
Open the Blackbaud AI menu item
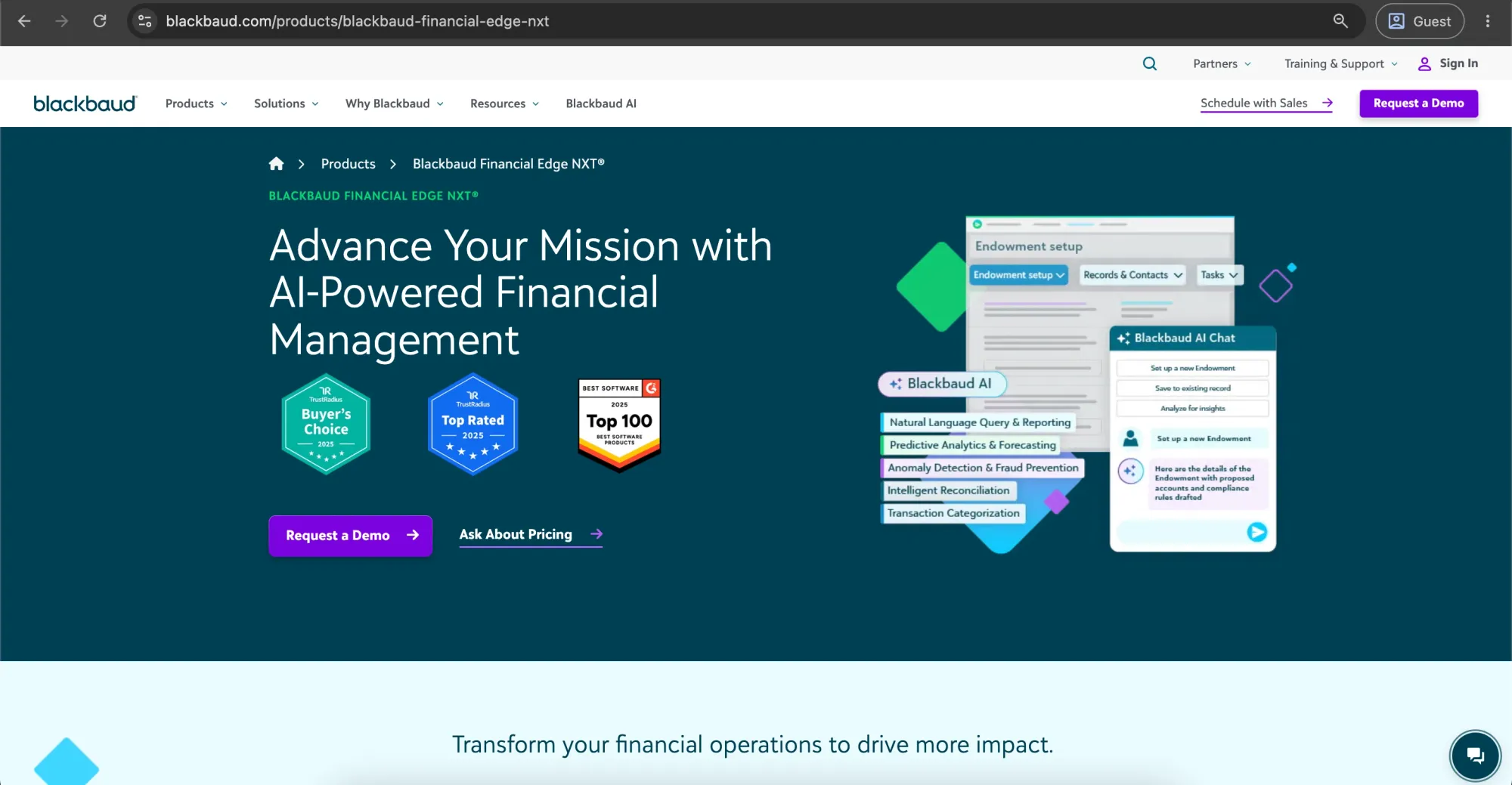[x=601, y=104]
